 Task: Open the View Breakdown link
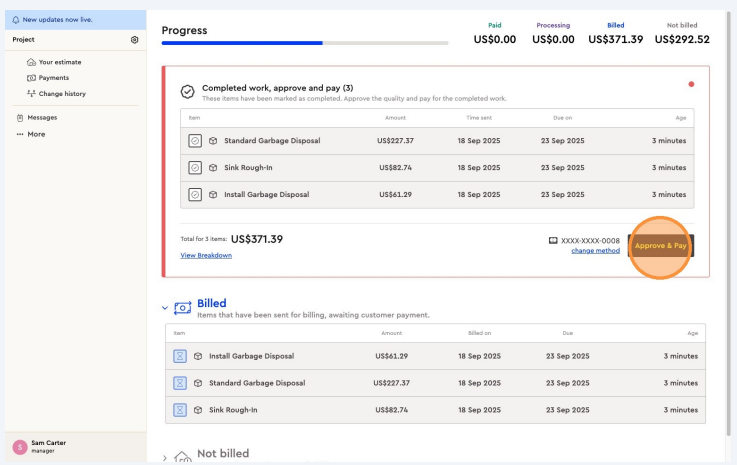(x=206, y=256)
